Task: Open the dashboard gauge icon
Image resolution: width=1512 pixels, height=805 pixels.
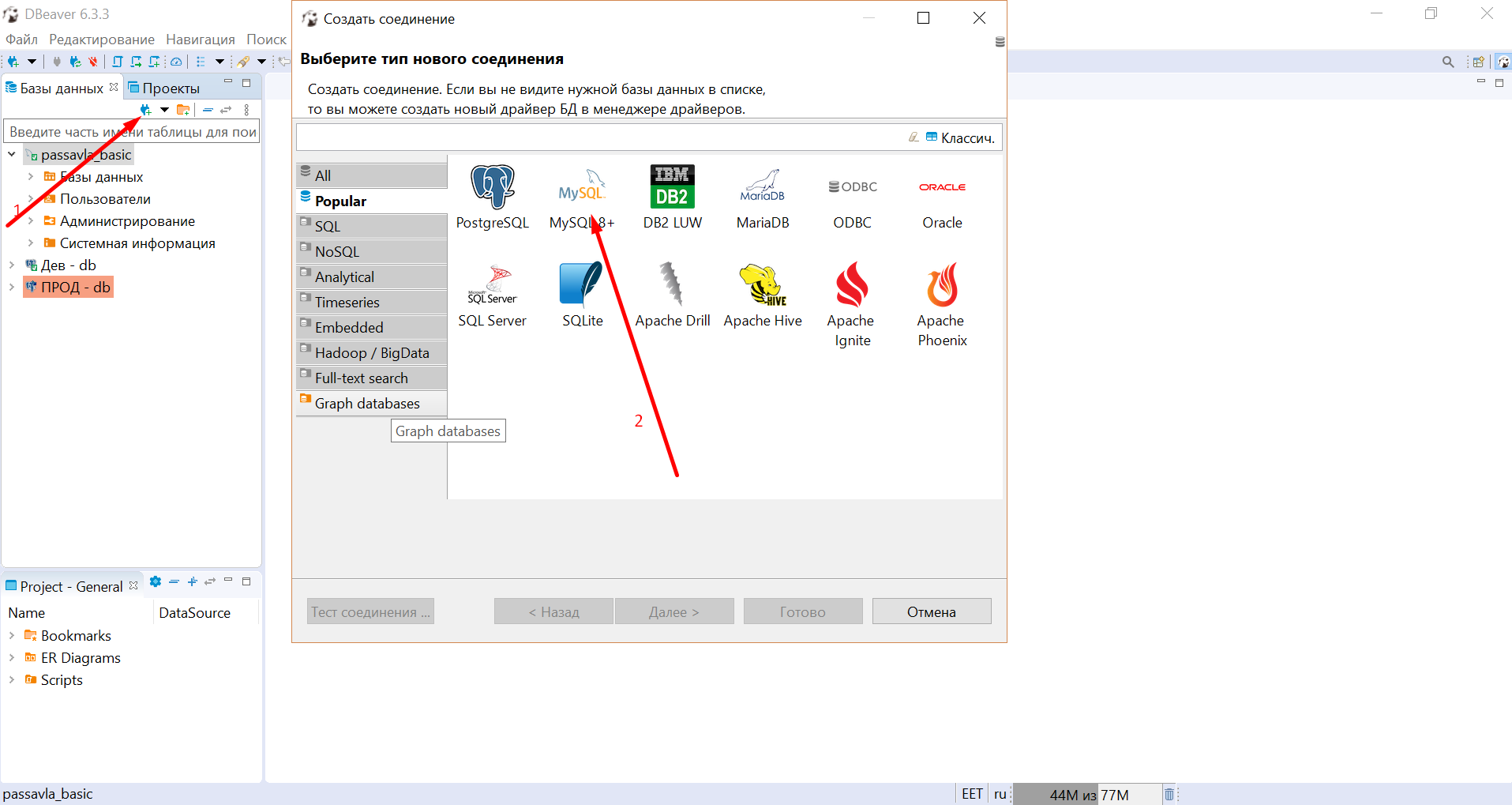Action: pyautogui.click(x=176, y=62)
